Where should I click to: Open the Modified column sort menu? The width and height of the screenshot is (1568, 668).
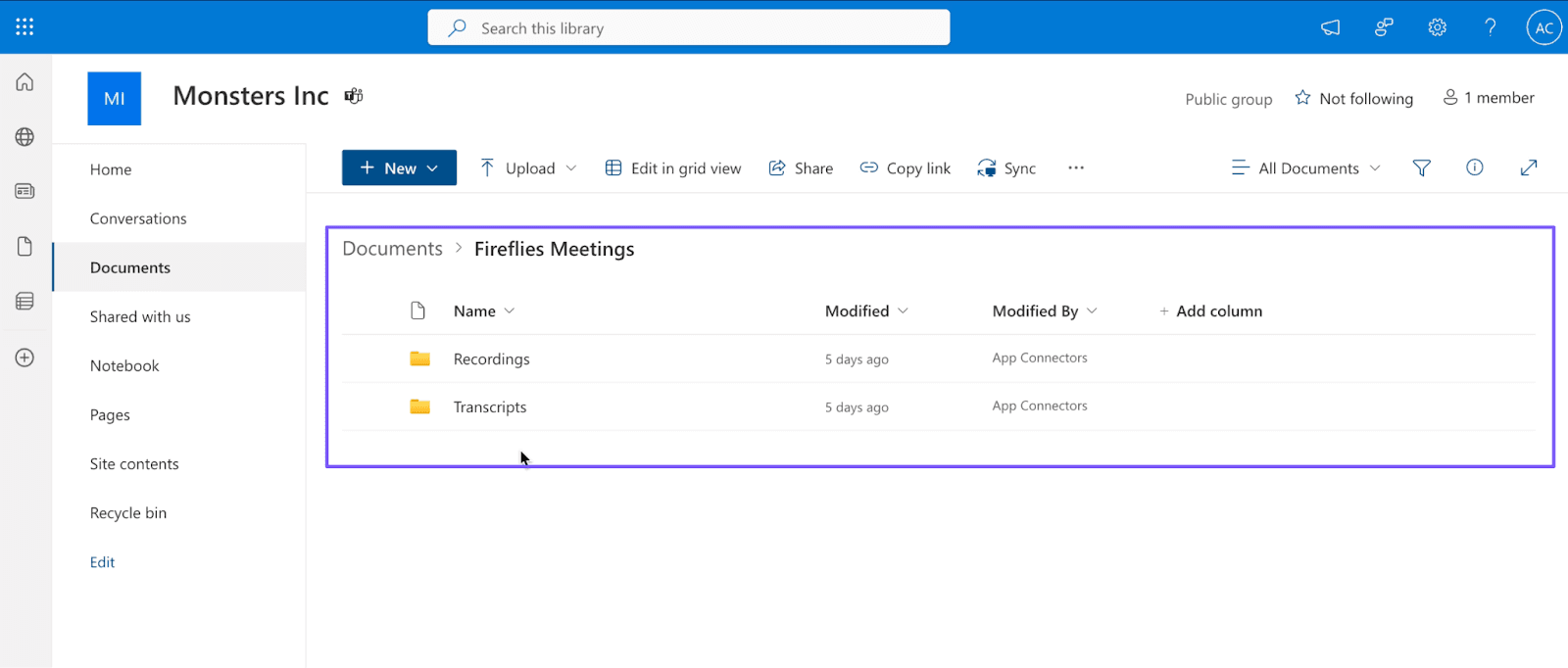866,310
